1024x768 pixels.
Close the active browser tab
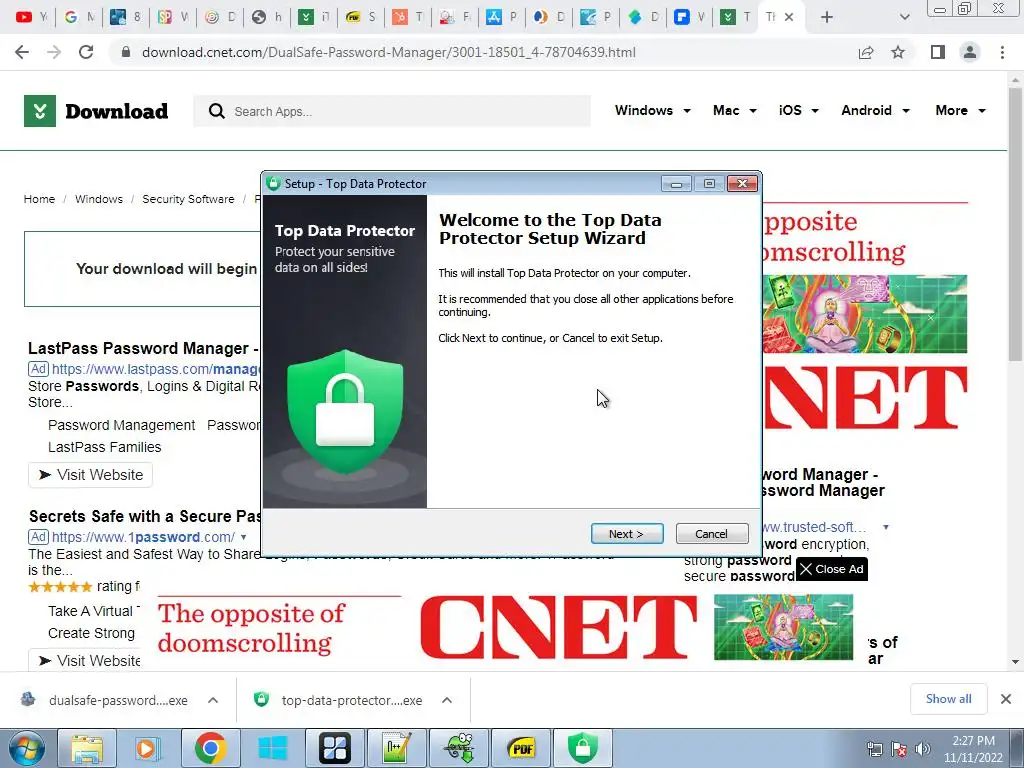point(790,17)
